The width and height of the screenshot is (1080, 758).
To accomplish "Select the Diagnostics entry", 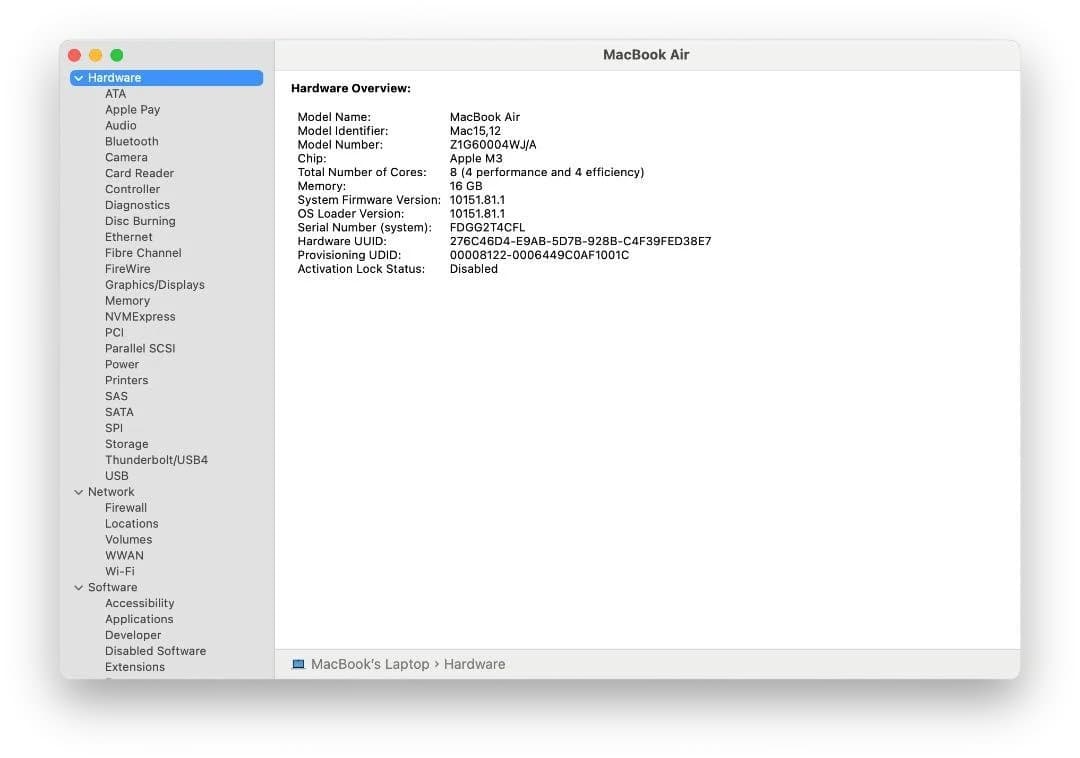I will [137, 205].
